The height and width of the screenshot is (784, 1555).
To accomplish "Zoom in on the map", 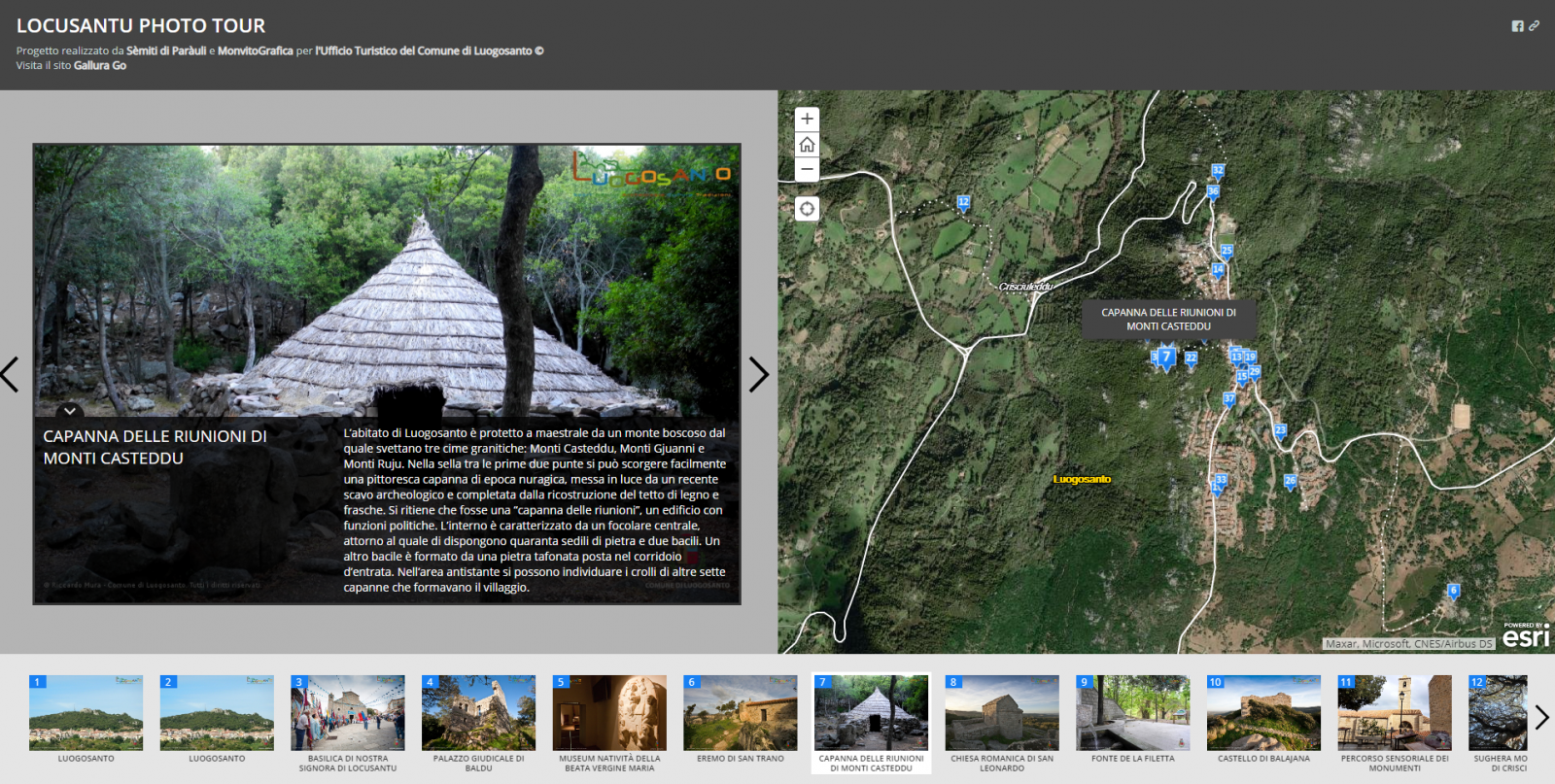I will click(807, 119).
